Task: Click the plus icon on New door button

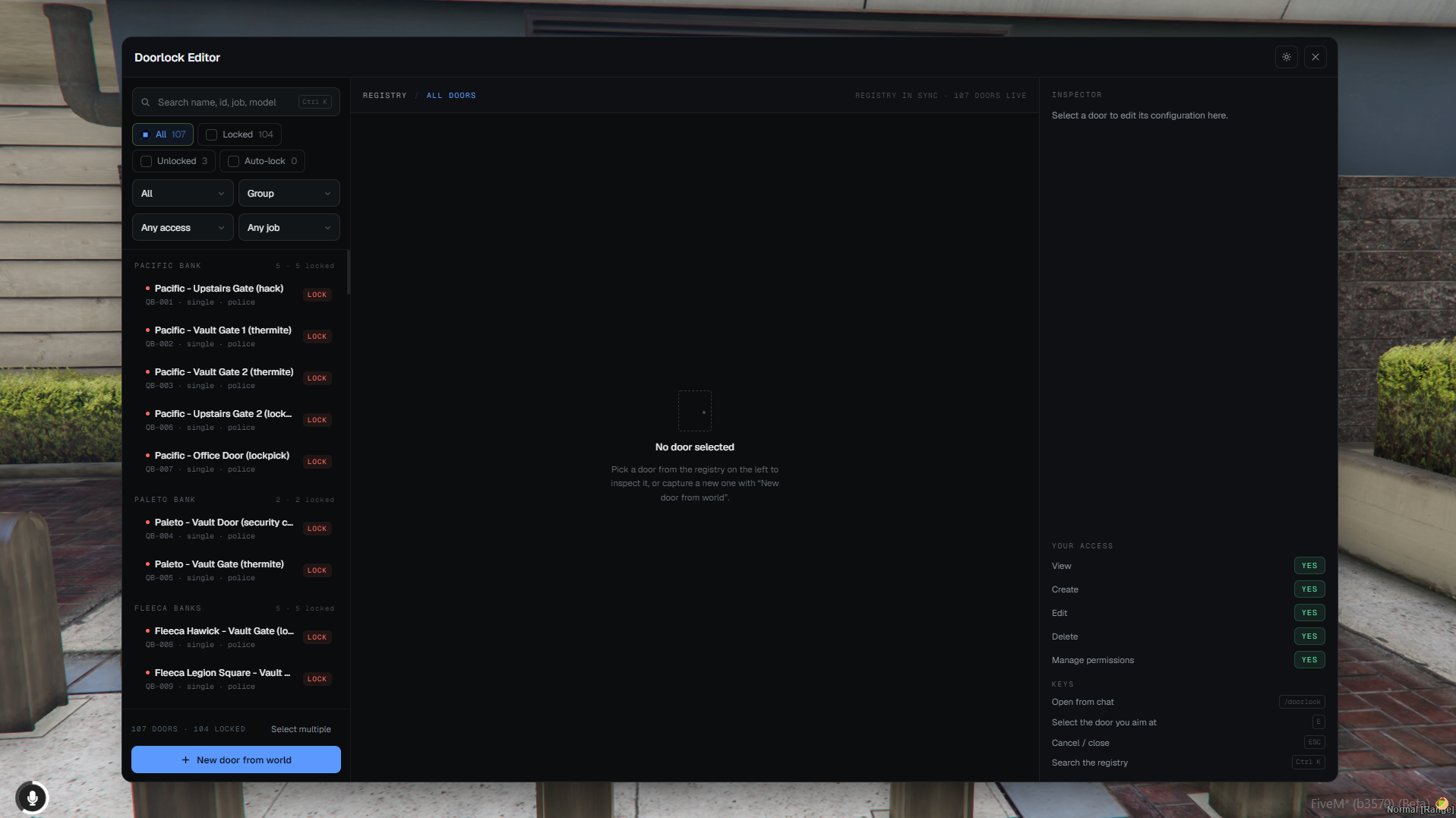Action: click(185, 760)
